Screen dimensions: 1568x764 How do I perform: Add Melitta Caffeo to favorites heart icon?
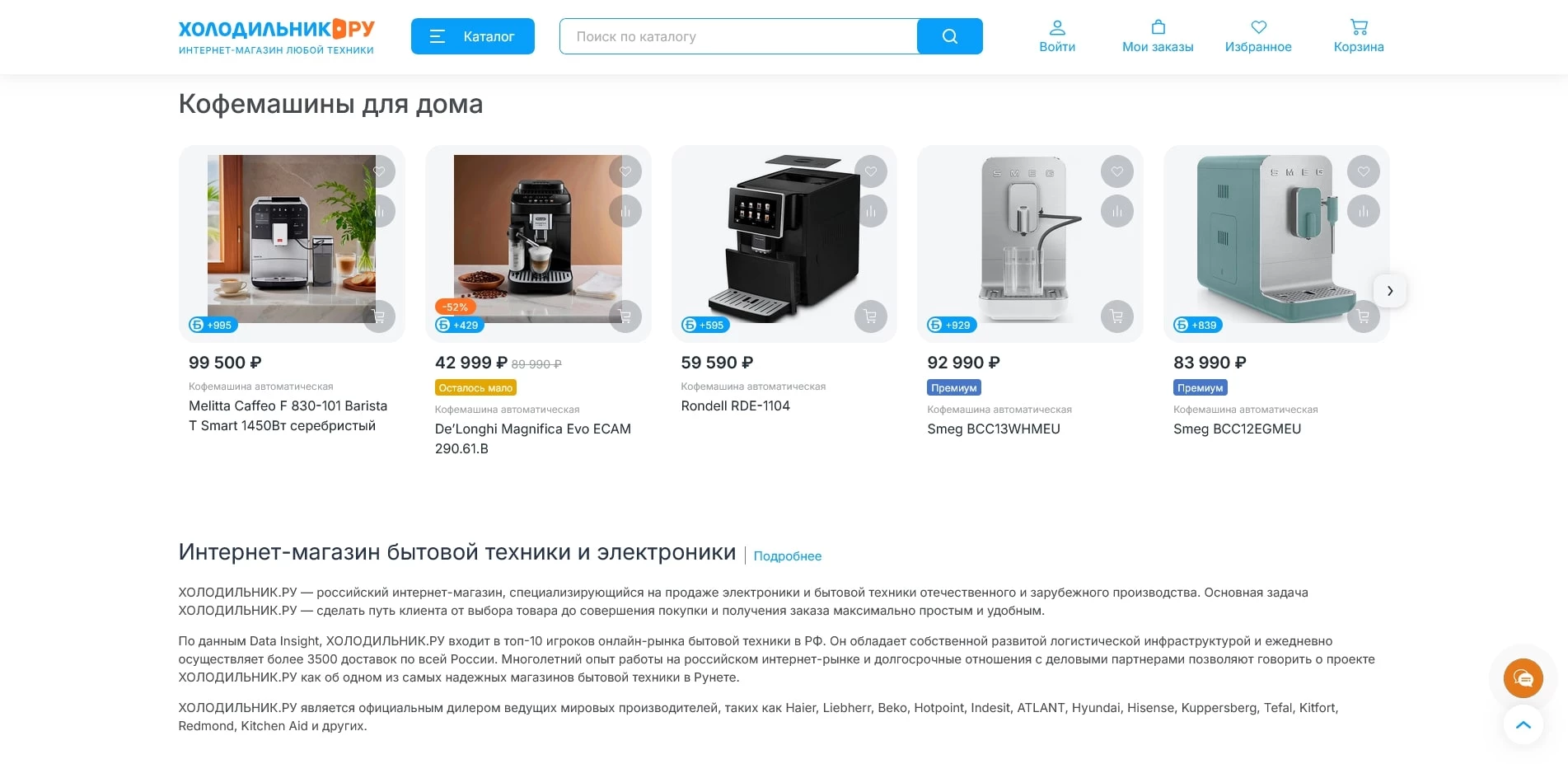(x=379, y=171)
